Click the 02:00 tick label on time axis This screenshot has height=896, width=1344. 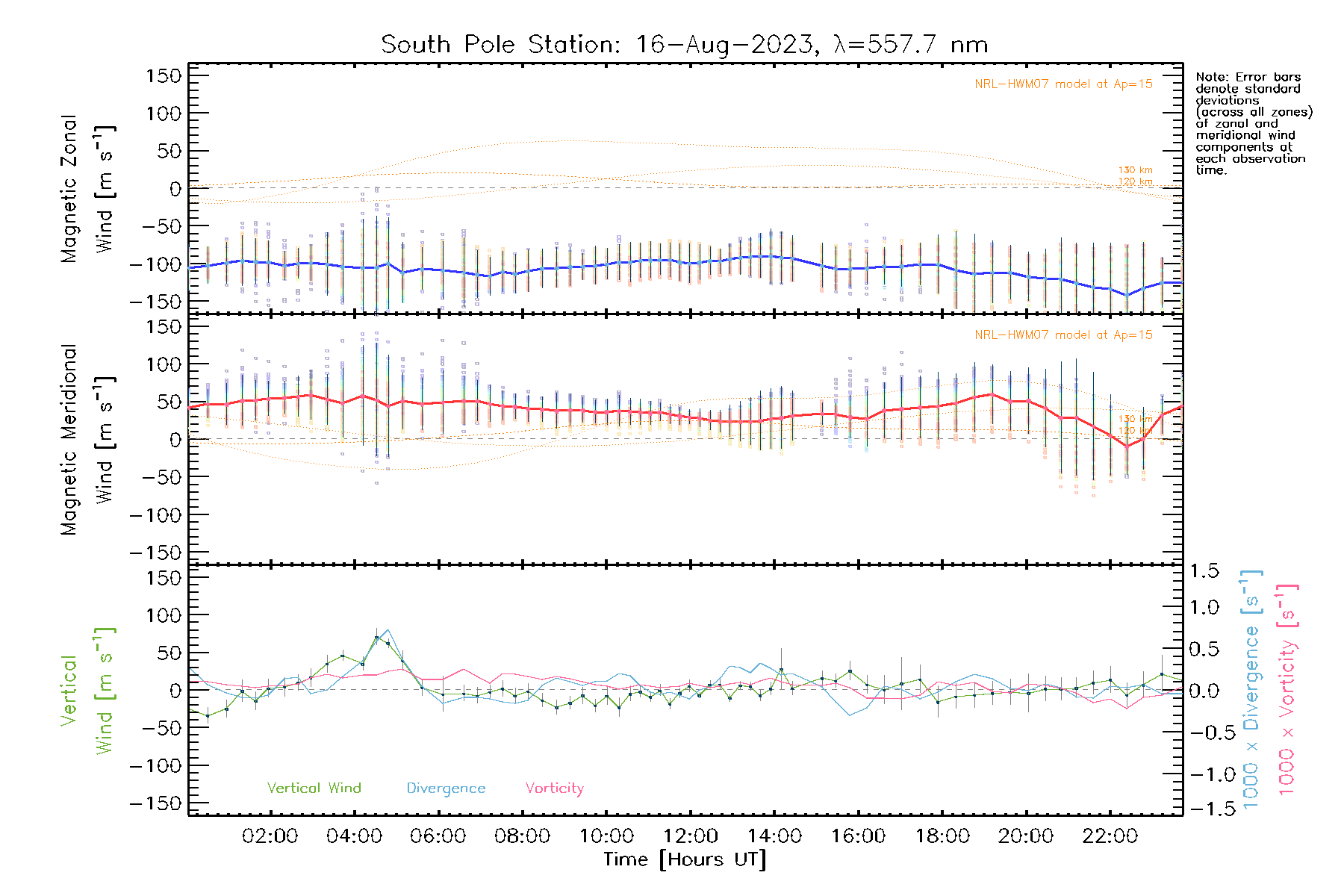tap(270, 836)
